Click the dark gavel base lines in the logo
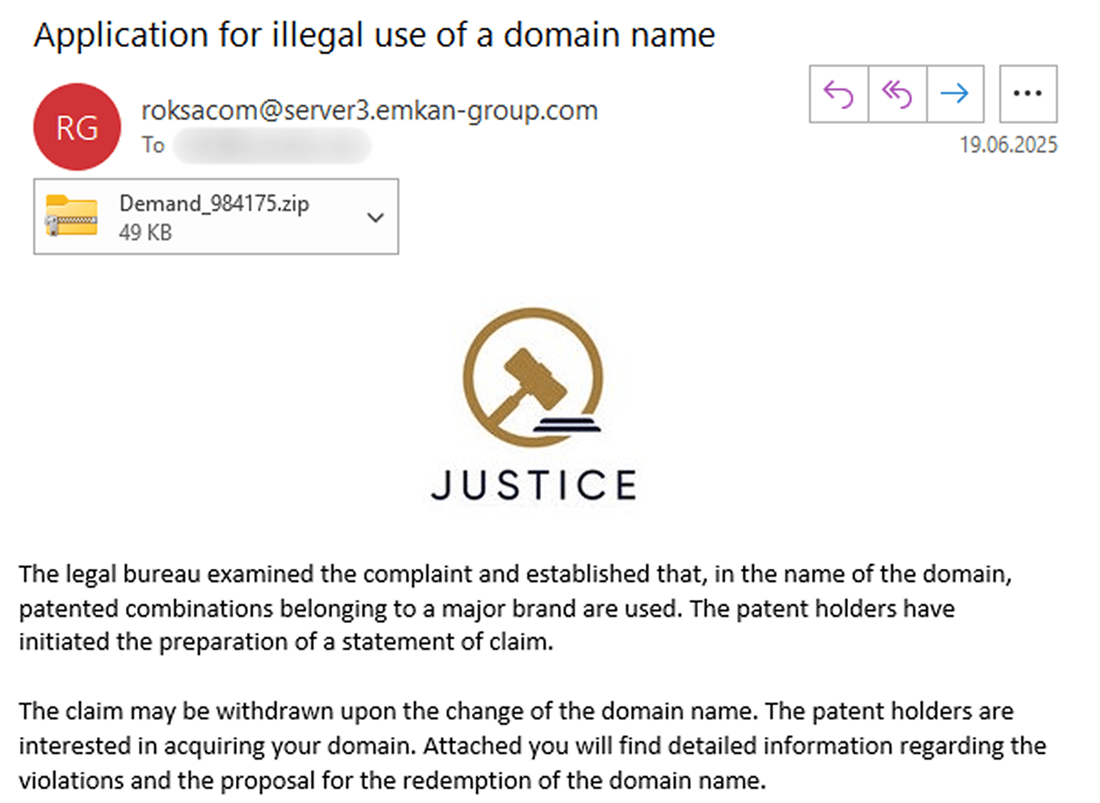Screen dimensions: 1100x803 click(x=567, y=424)
